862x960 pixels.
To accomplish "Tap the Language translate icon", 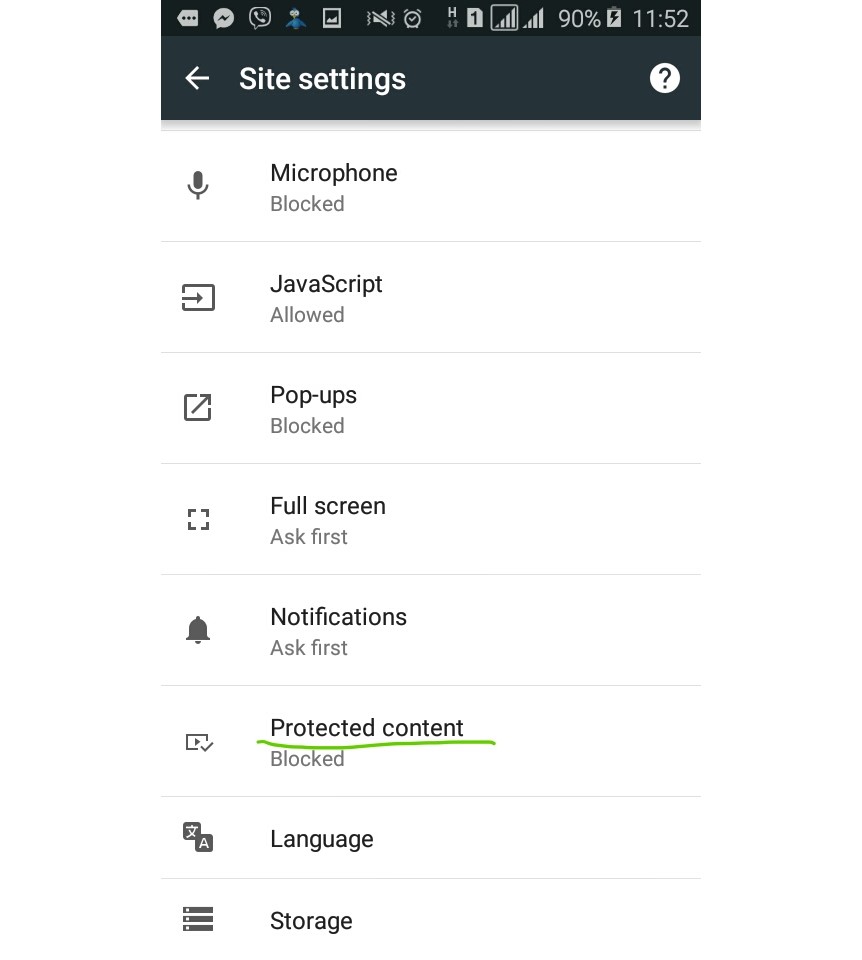I will pos(198,837).
